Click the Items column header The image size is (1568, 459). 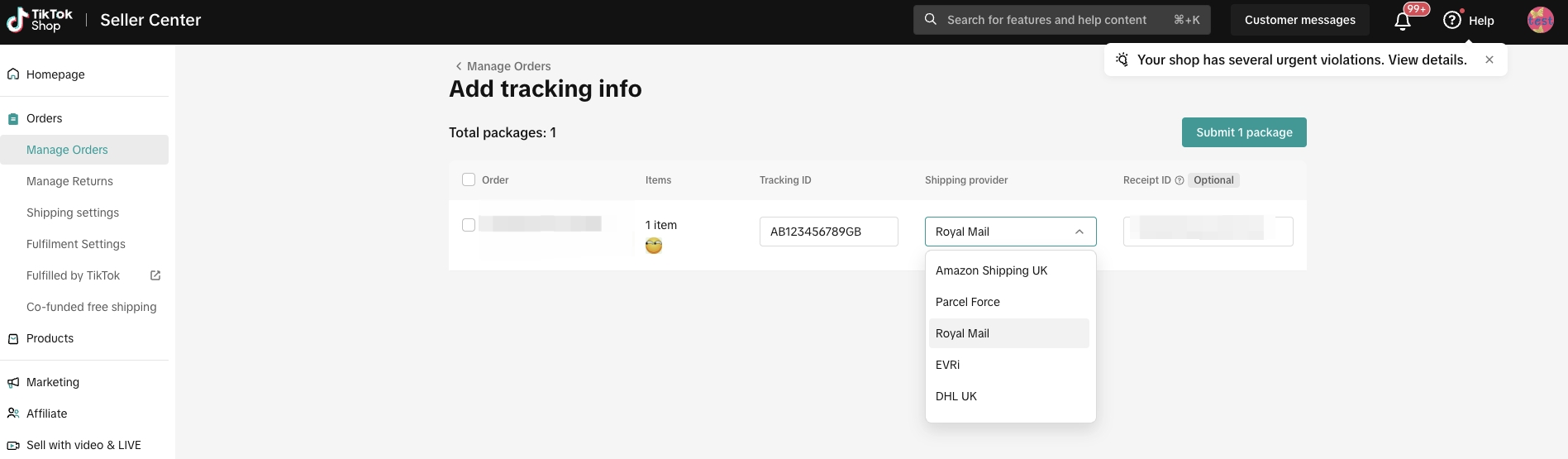coord(658,180)
